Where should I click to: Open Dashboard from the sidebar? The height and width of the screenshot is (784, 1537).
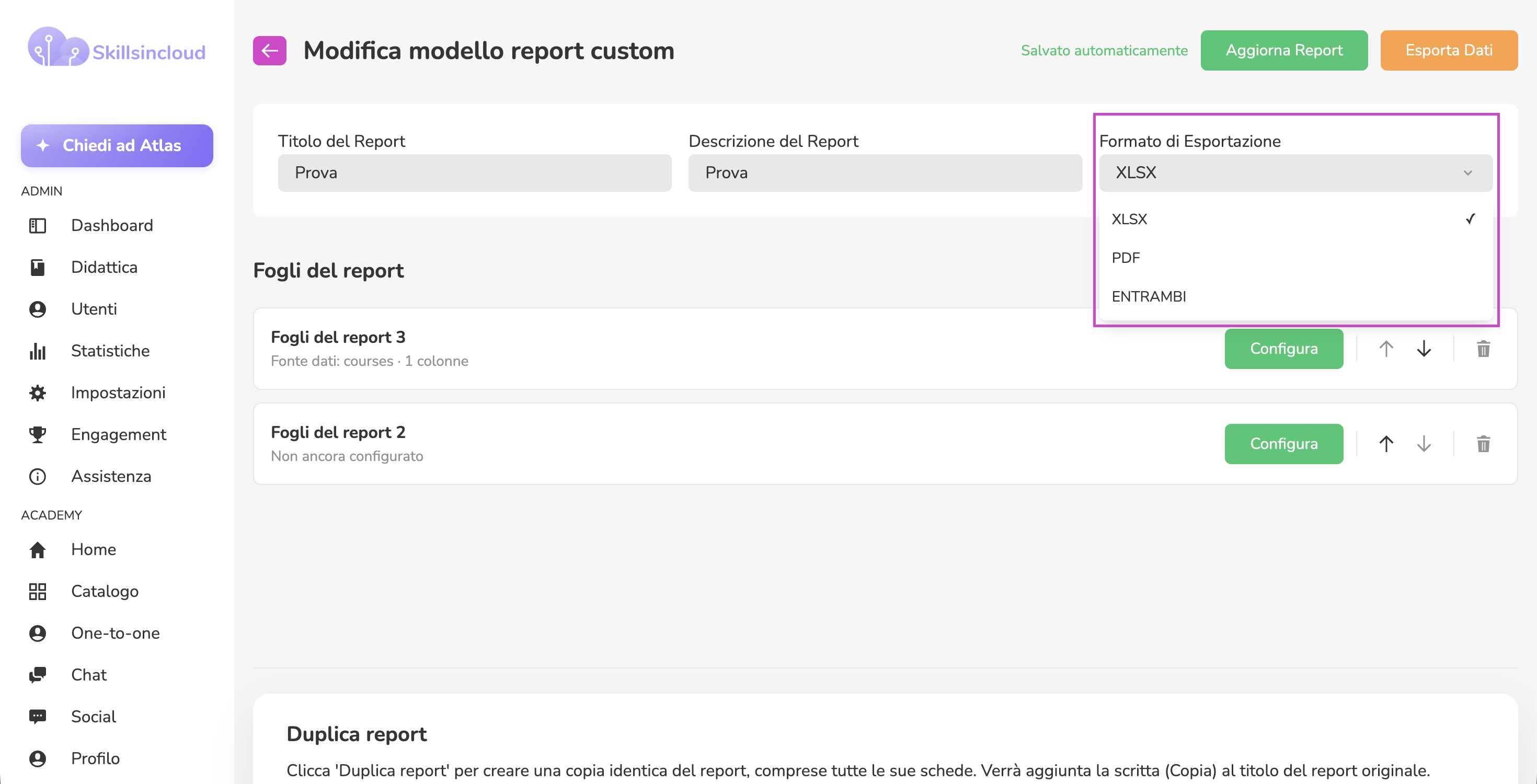tap(111, 226)
